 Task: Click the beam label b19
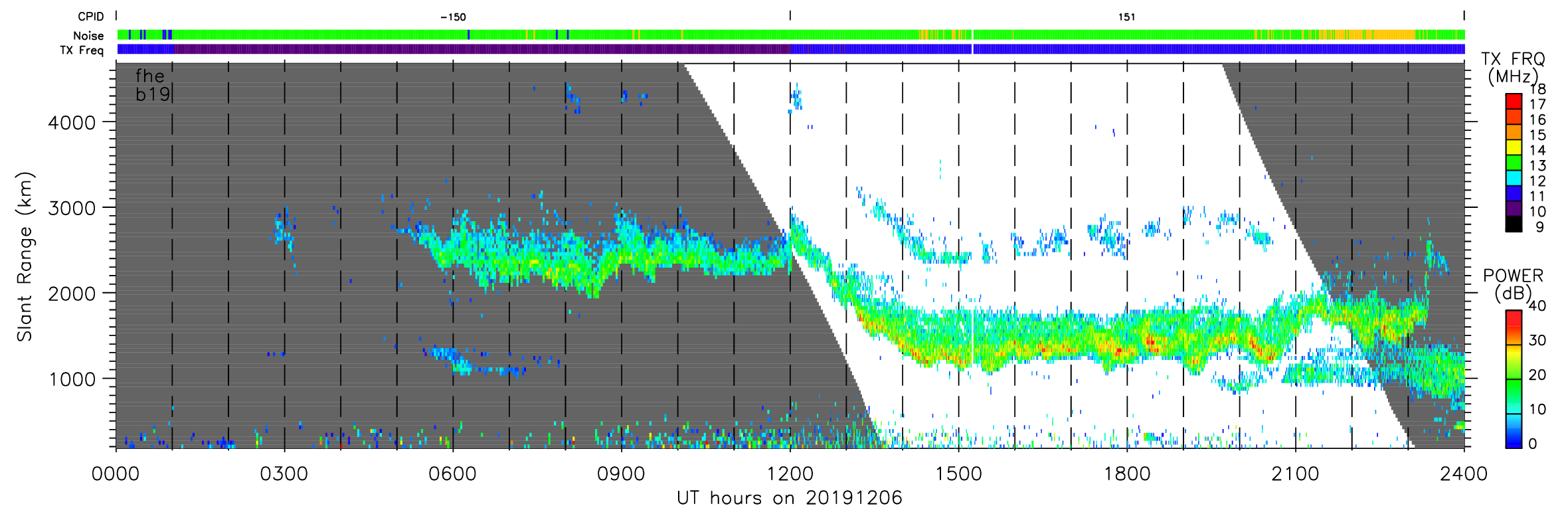(x=153, y=95)
